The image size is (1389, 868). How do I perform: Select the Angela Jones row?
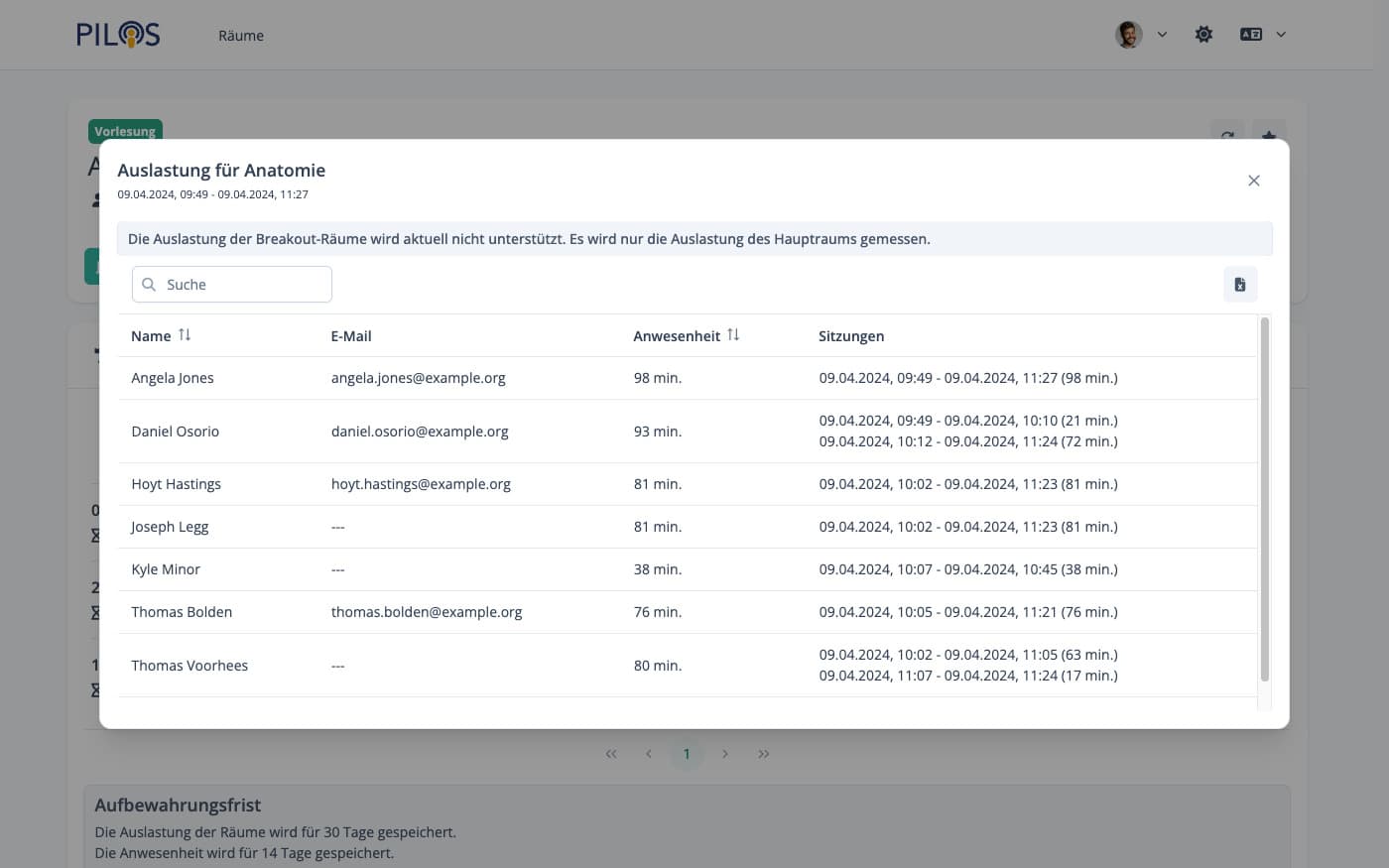pyautogui.click(x=173, y=378)
